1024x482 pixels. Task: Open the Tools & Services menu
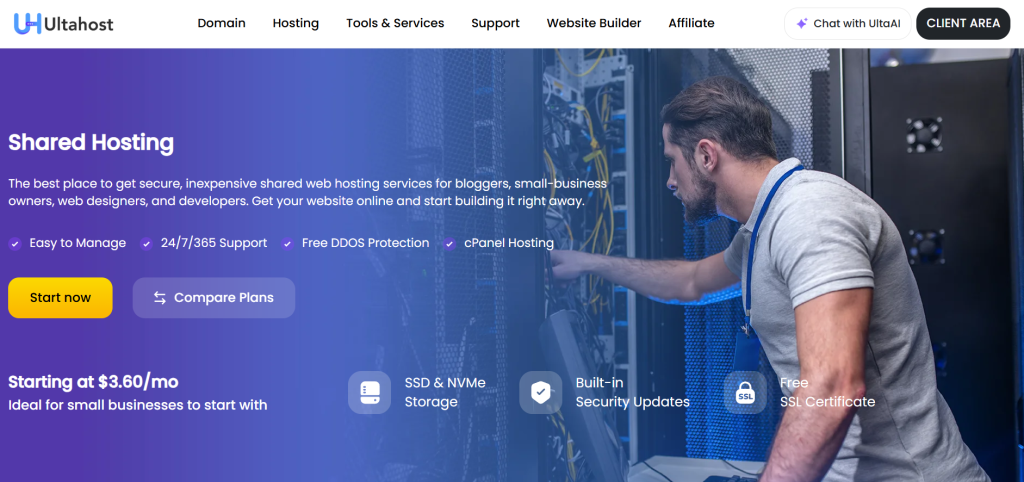pos(395,23)
